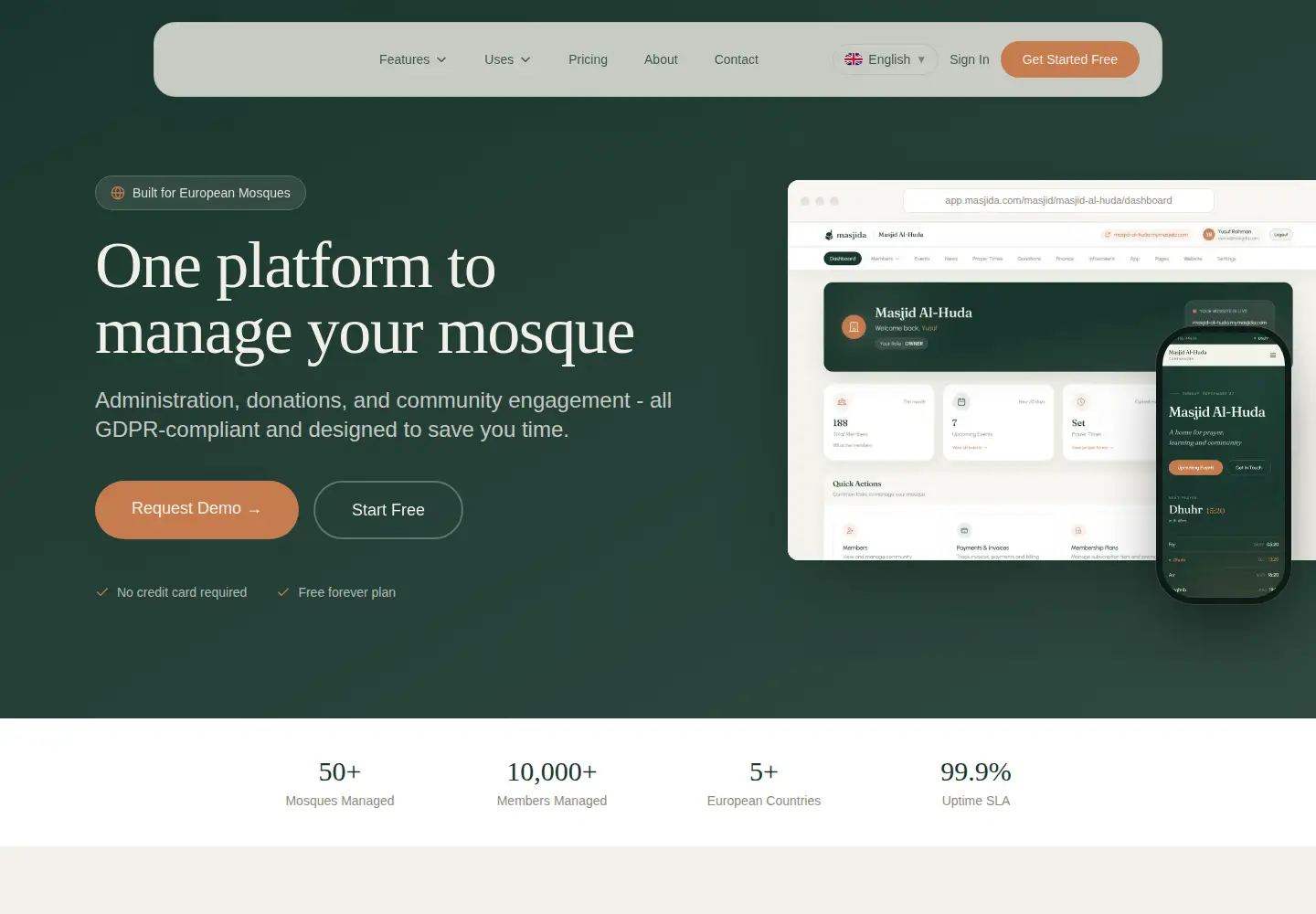Image resolution: width=1316 pixels, height=914 pixels.
Task: Click the 188 Total Members card
Action: [x=878, y=422]
